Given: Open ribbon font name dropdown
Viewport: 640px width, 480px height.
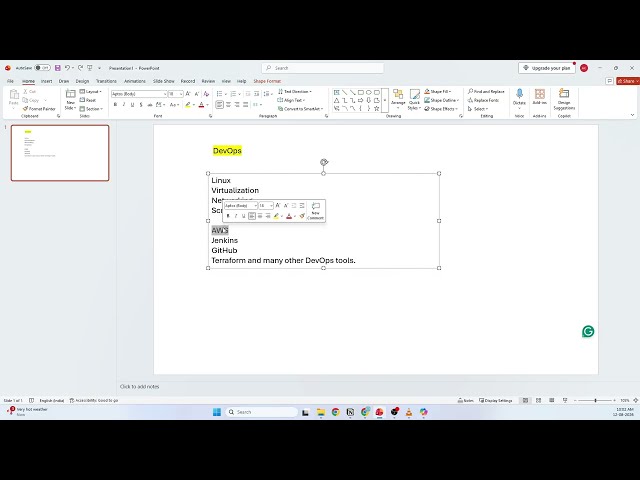Looking at the screenshot, I should [x=165, y=94].
